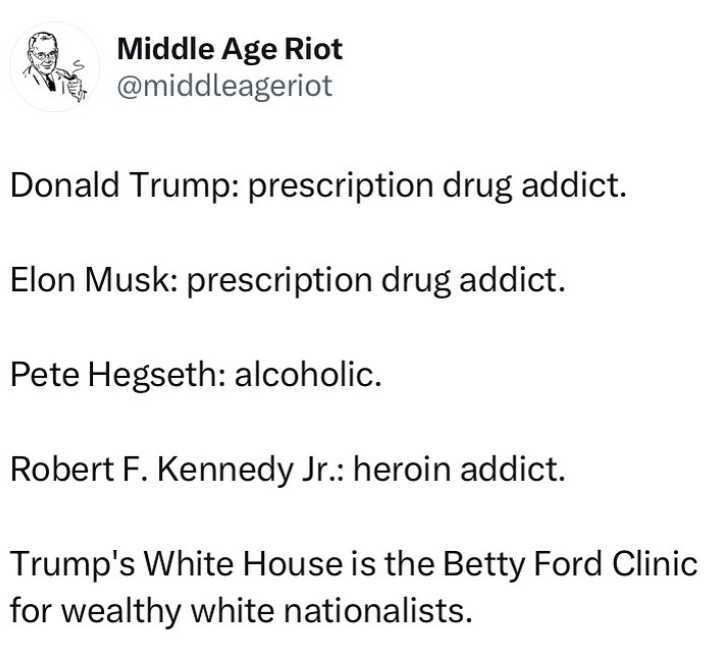Image resolution: width=728 pixels, height=662 pixels.
Task: Open the @middleageriot handle link
Action: tap(225, 86)
